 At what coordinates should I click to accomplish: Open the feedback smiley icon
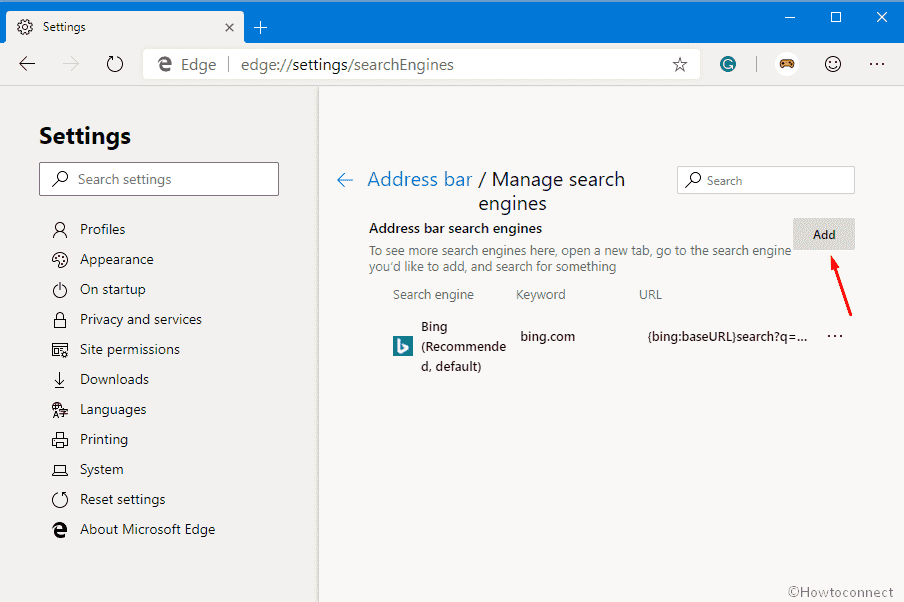pos(833,64)
